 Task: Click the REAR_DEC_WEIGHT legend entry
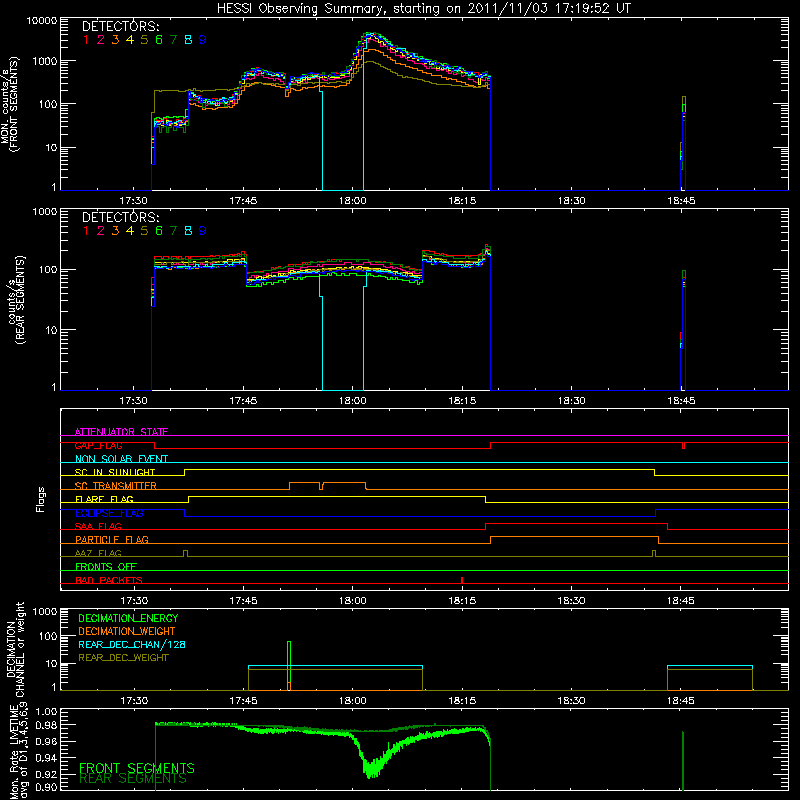pyautogui.click(x=123, y=658)
